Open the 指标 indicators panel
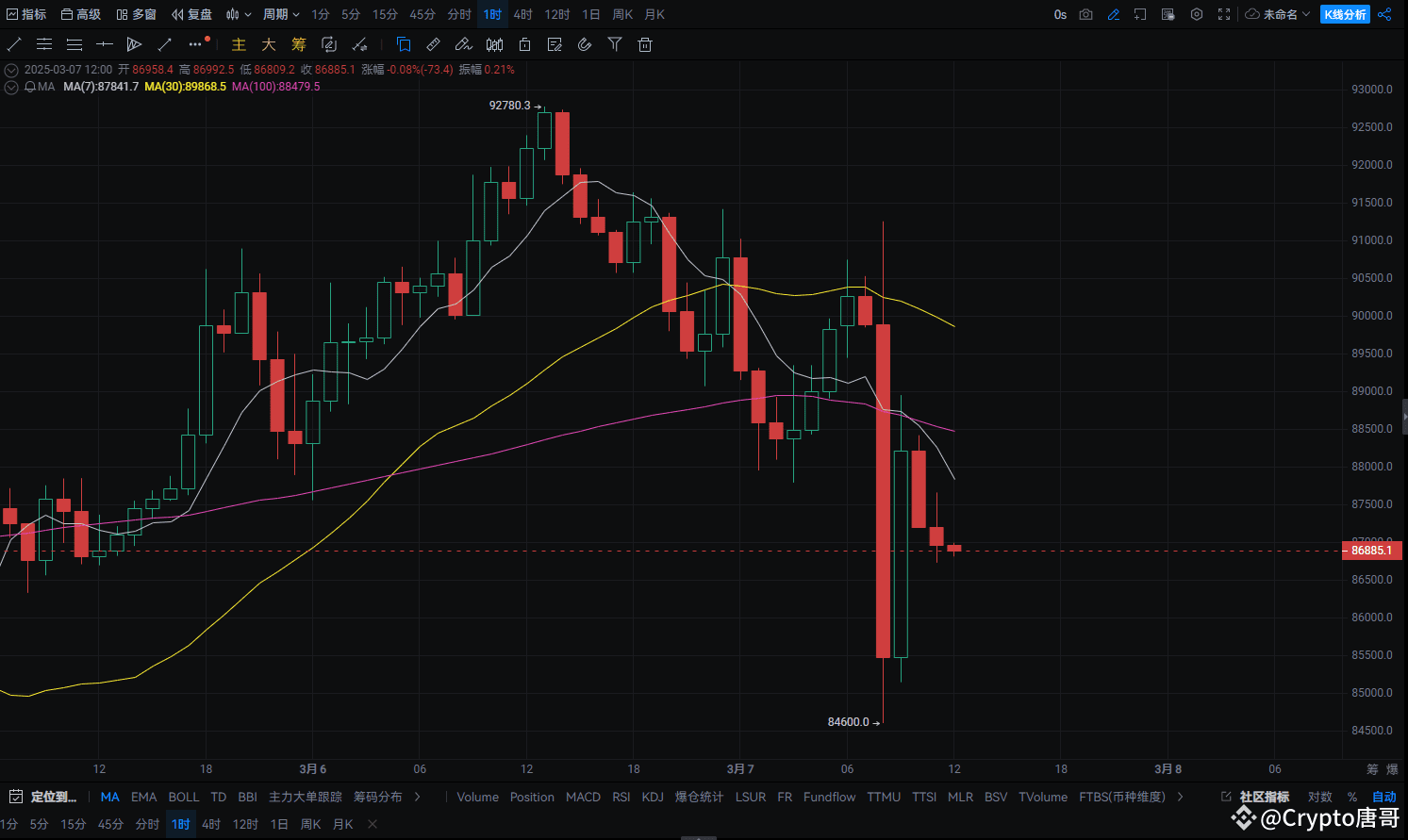 (26, 14)
